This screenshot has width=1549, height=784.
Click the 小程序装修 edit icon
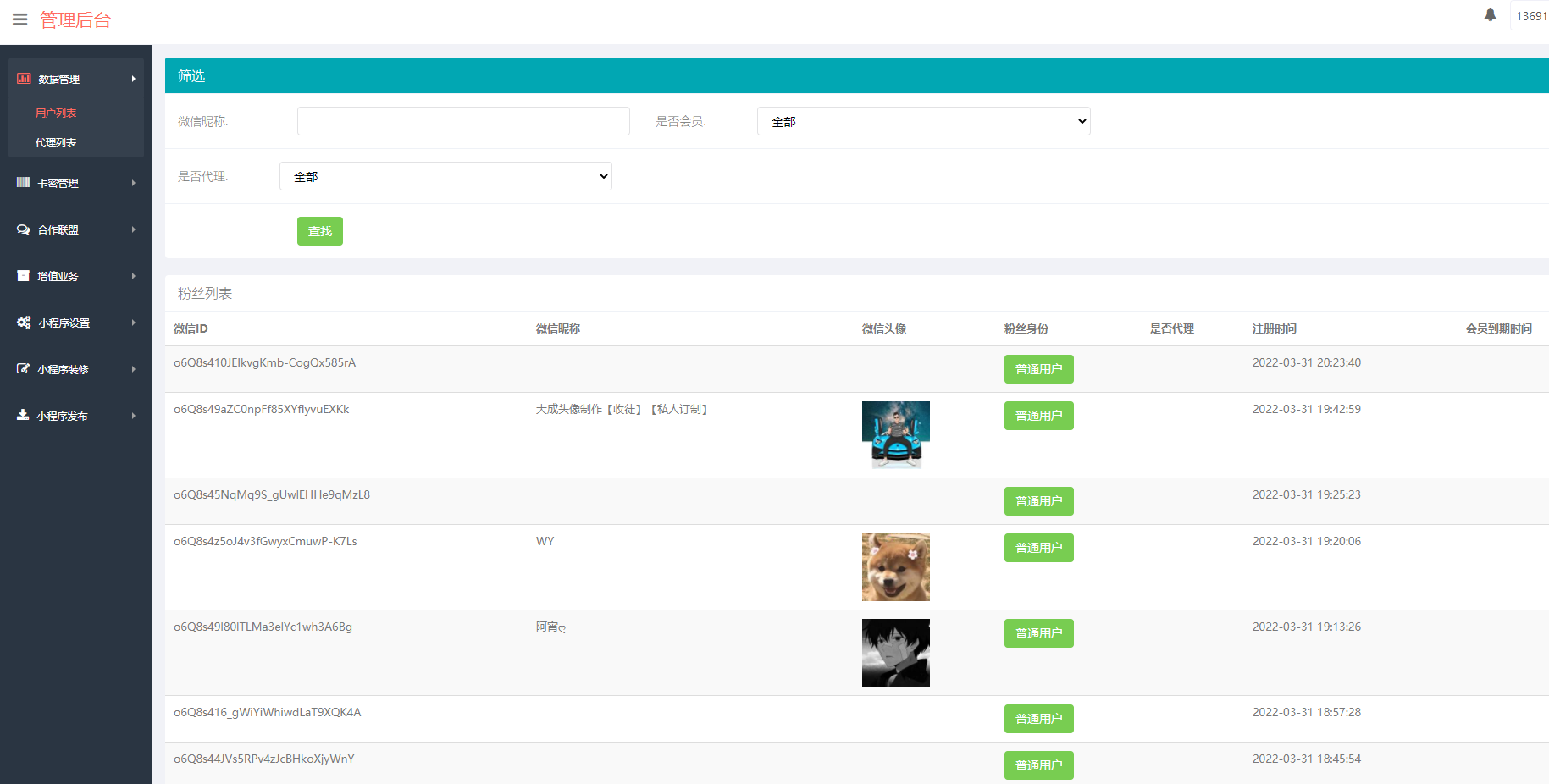click(24, 369)
